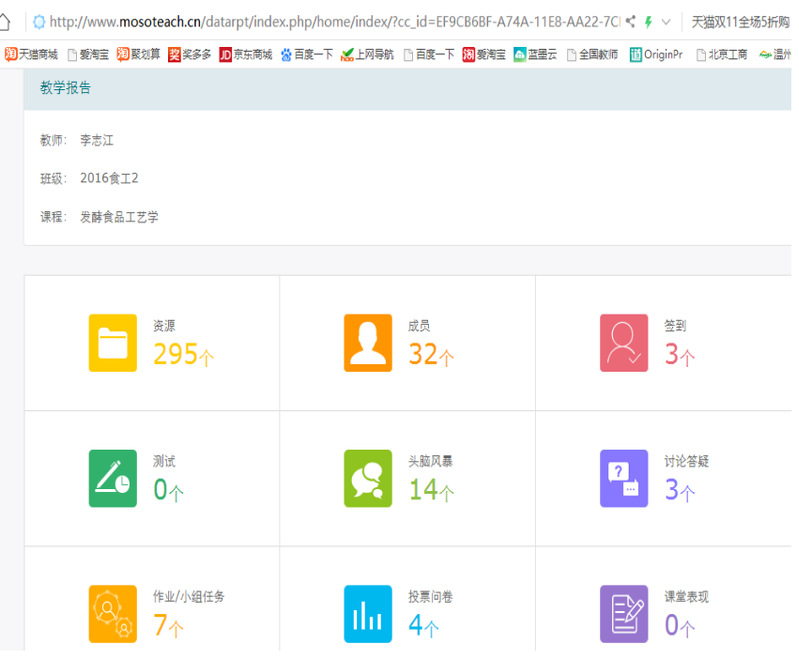799x659 pixels.
Task: Select the green 测试 pencil icon
Action: point(112,478)
